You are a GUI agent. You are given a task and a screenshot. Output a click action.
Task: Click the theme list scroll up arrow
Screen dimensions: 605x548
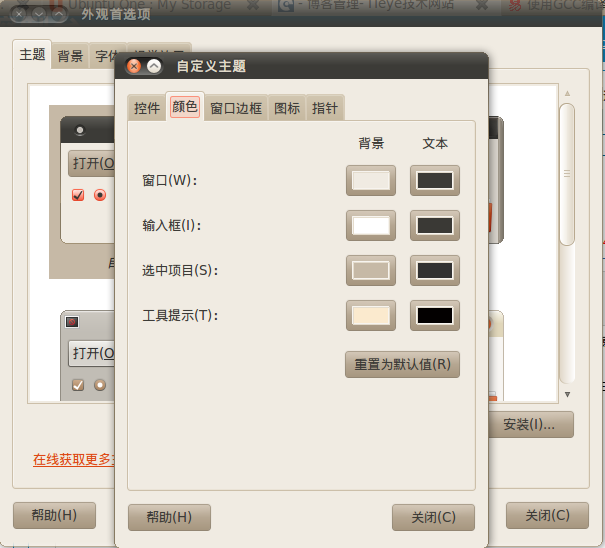[567, 93]
